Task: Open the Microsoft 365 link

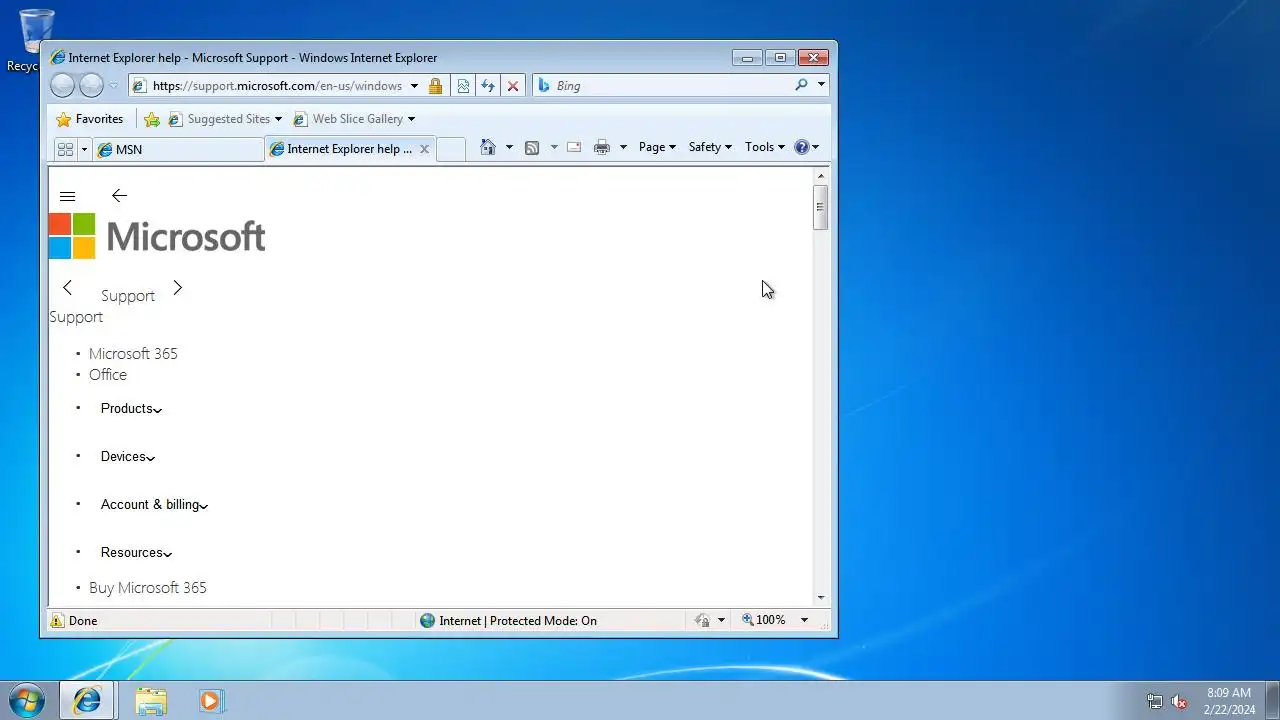Action: (x=133, y=354)
